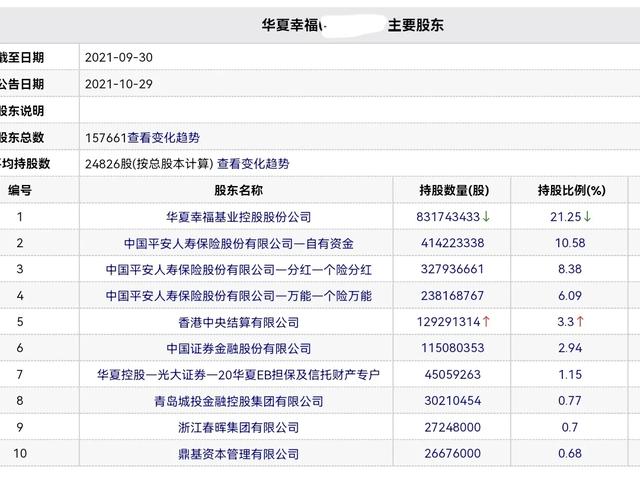Select the 股东名称 column header
Viewport: 640px width, 479px height.
click(238, 190)
